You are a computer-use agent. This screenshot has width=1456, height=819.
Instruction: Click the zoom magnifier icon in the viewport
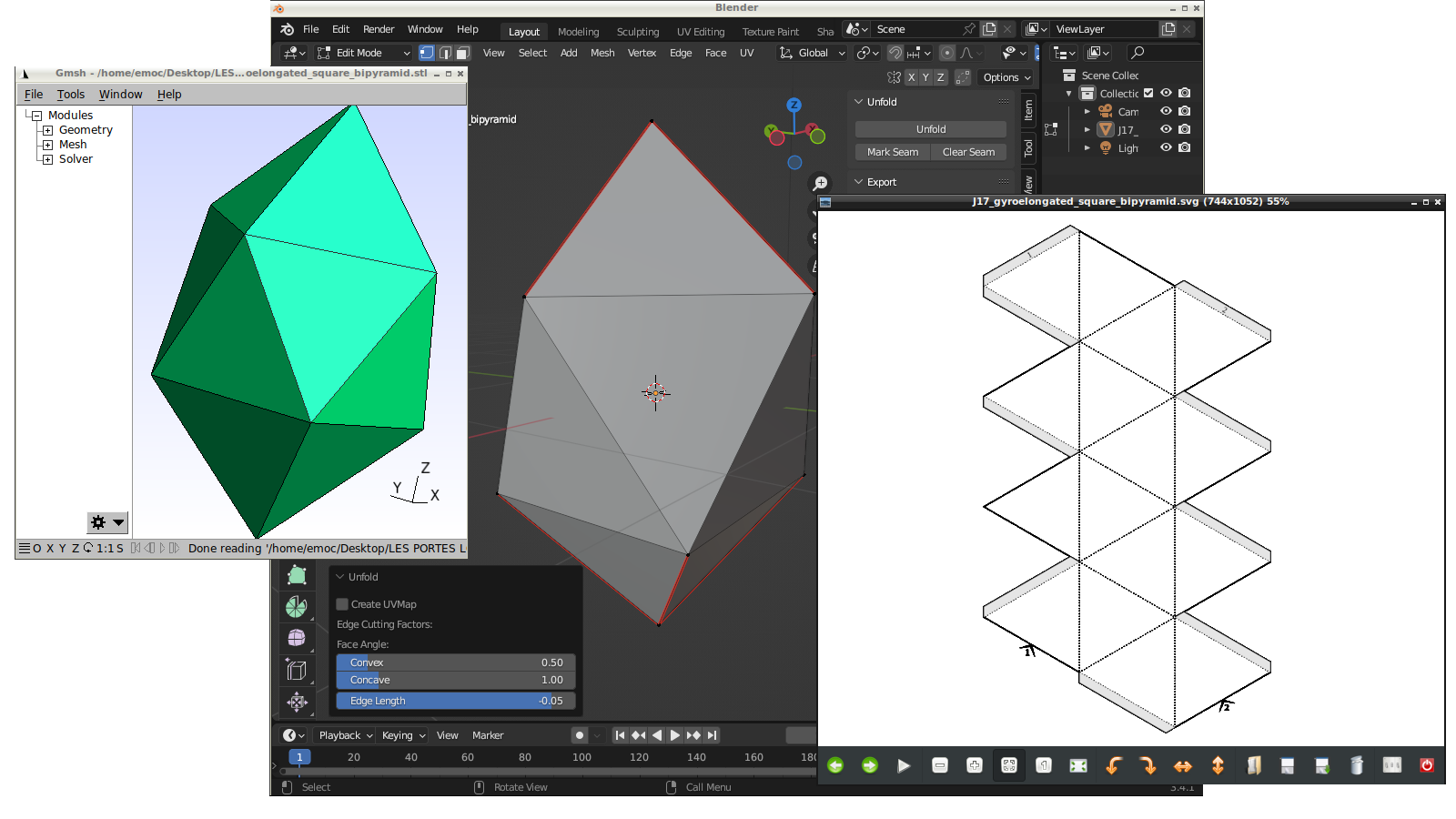(820, 183)
